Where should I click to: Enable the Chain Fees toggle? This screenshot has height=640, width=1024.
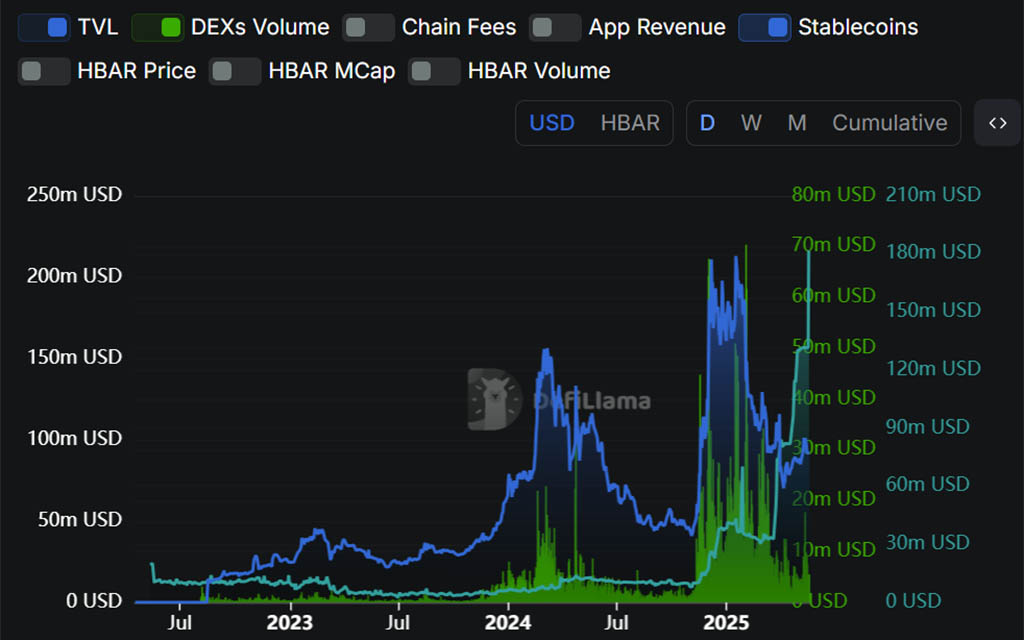click(368, 27)
